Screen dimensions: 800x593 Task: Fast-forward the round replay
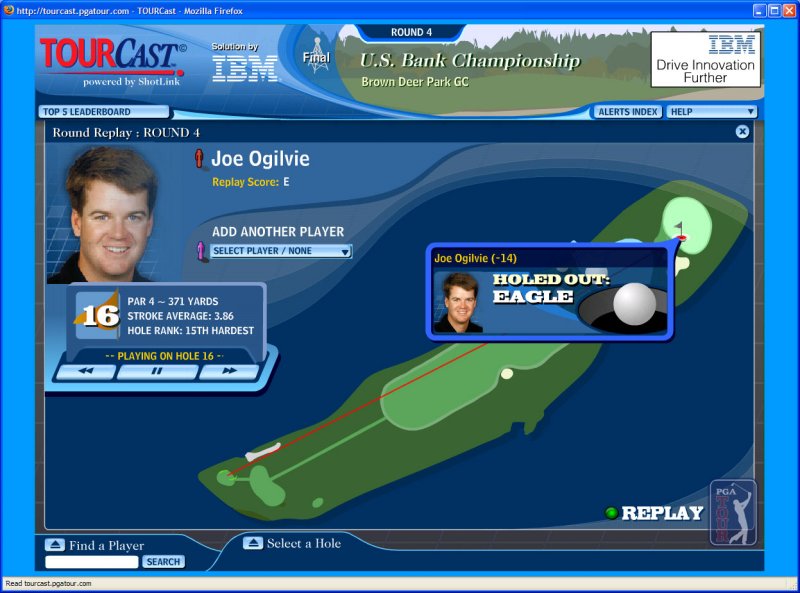pyautogui.click(x=229, y=371)
